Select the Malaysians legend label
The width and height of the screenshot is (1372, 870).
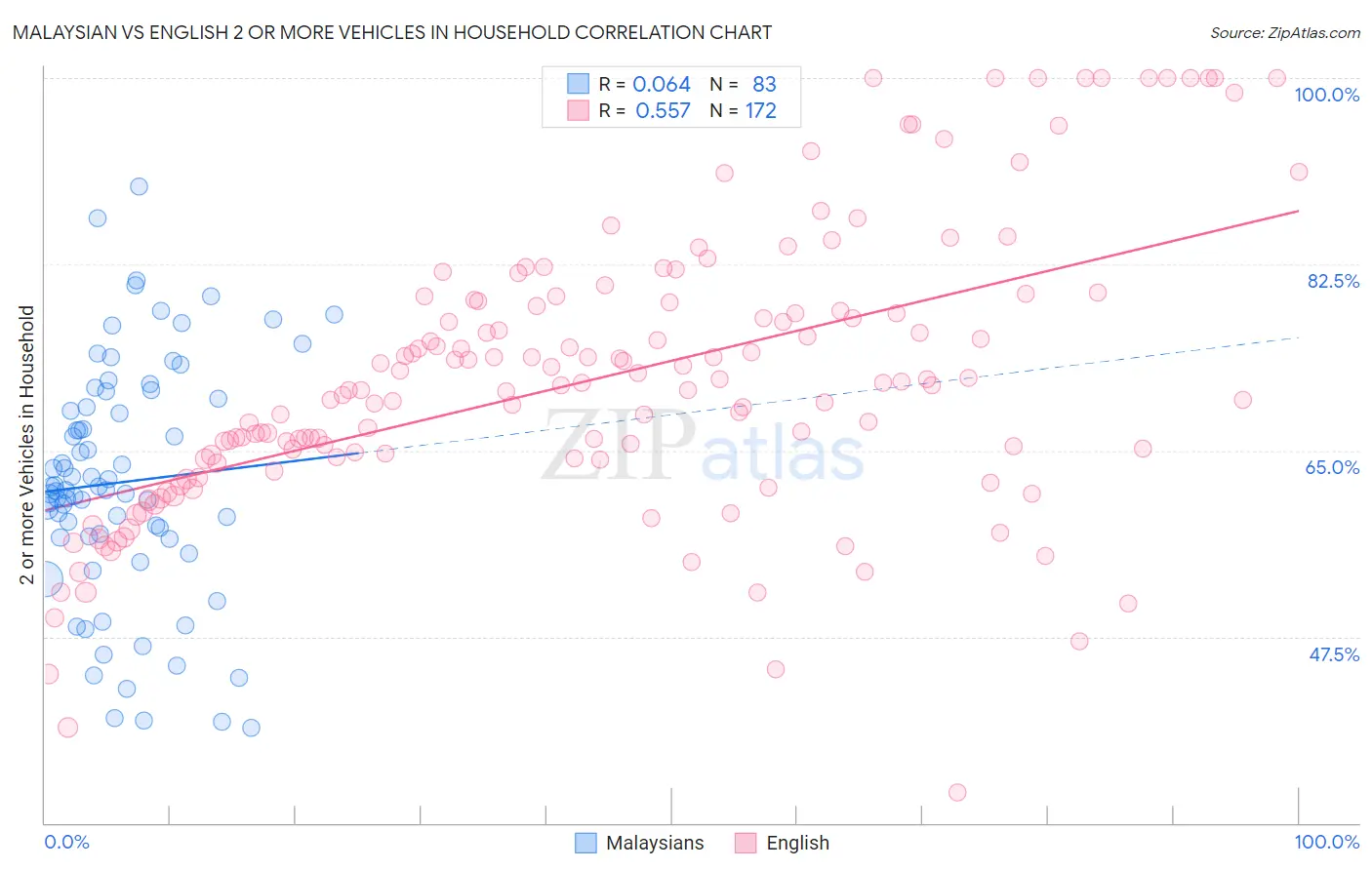tap(655, 843)
